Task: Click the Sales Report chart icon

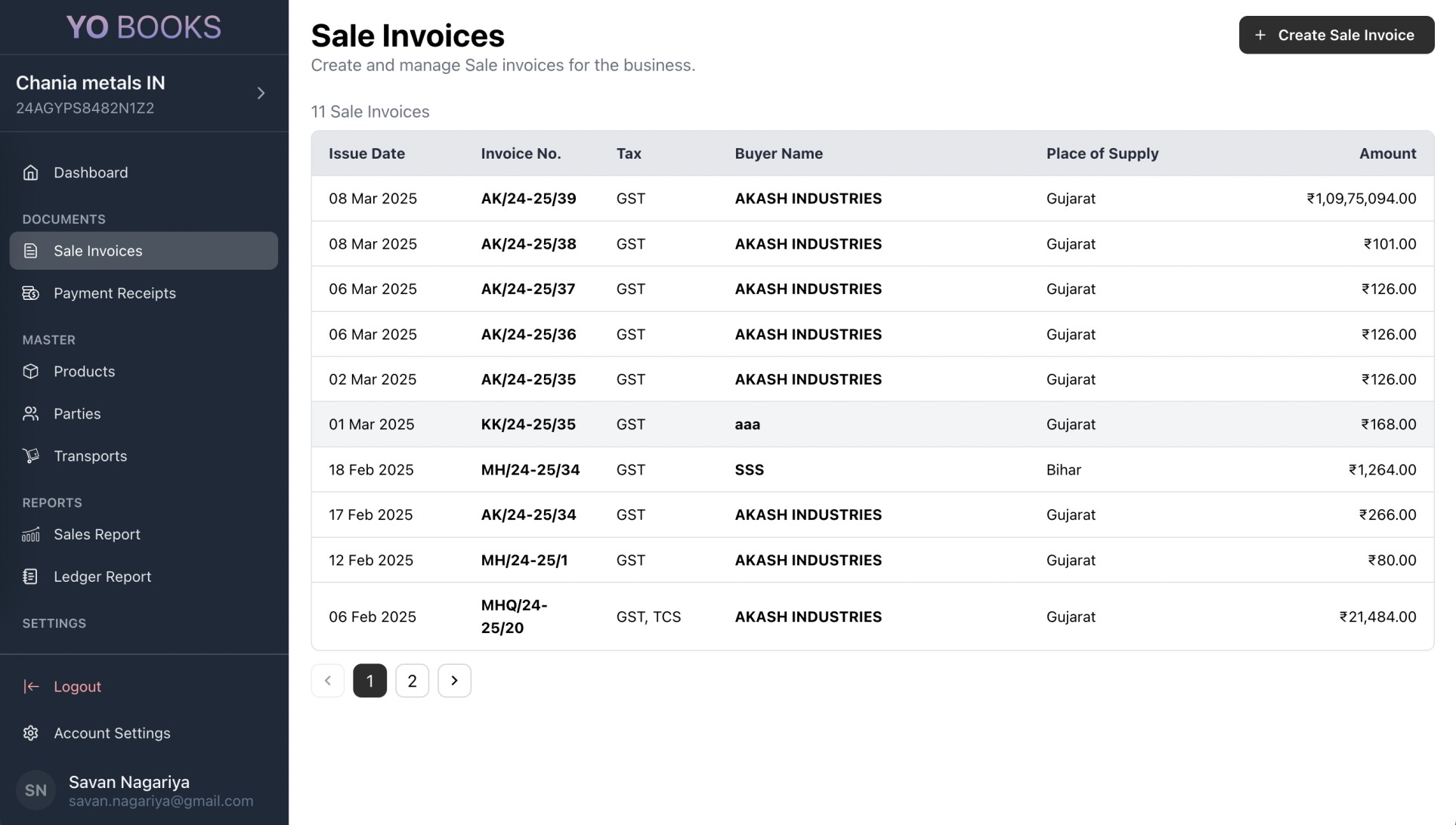Action: 30,534
